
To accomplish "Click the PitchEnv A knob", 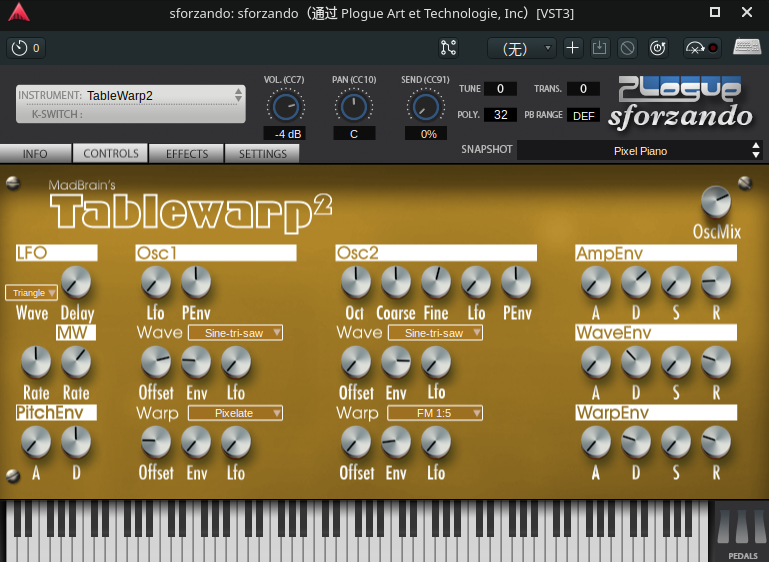I will pos(36,442).
